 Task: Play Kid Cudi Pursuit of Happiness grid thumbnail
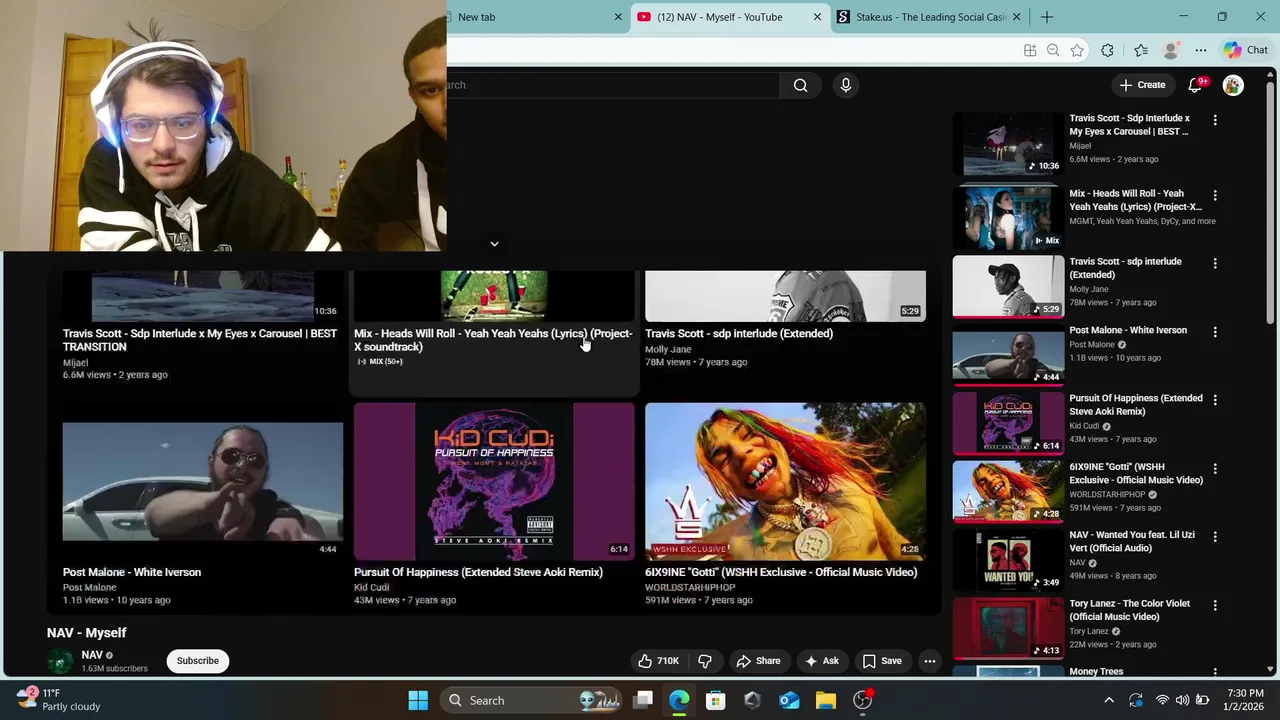pos(494,482)
